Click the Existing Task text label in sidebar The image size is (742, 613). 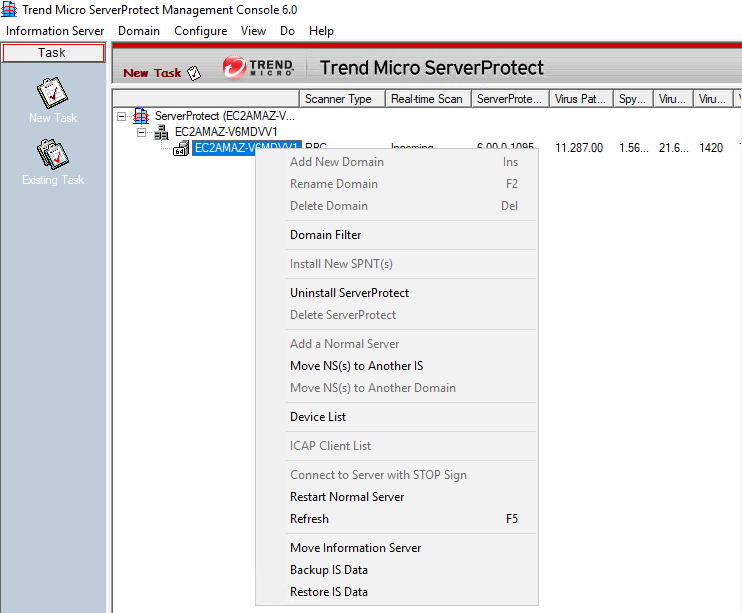pos(53,180)
